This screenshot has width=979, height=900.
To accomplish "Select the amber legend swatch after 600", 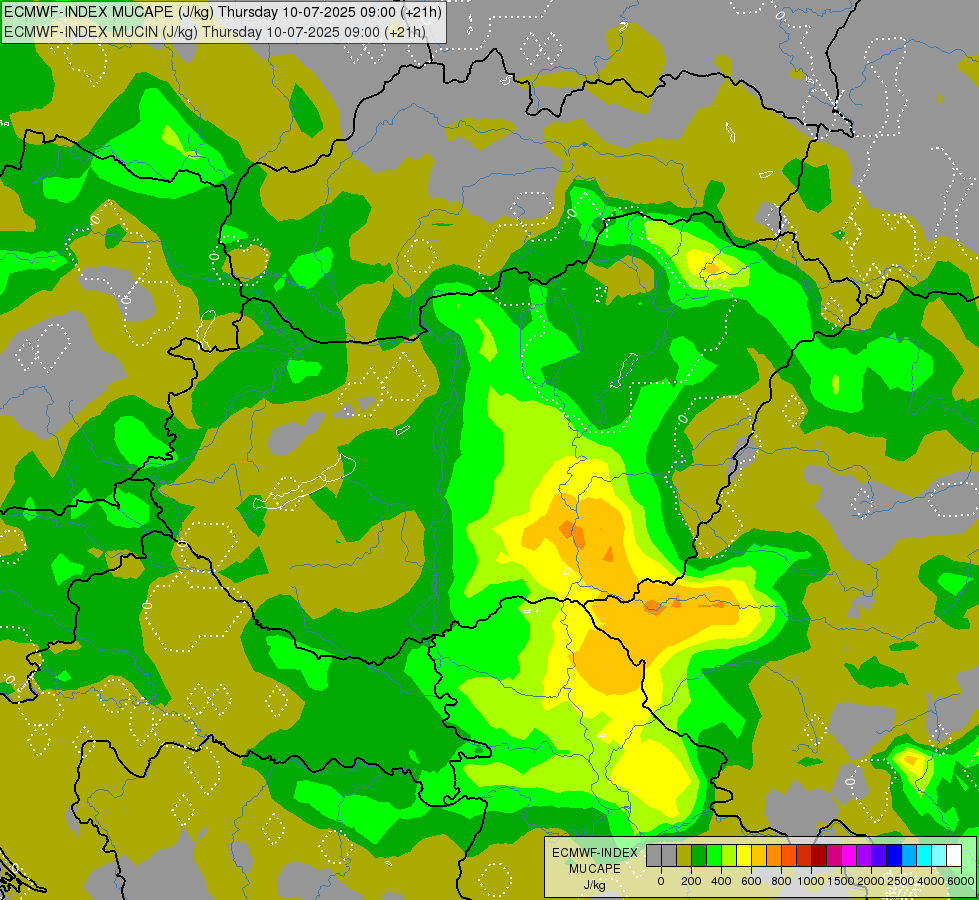I will coord(759,855).
